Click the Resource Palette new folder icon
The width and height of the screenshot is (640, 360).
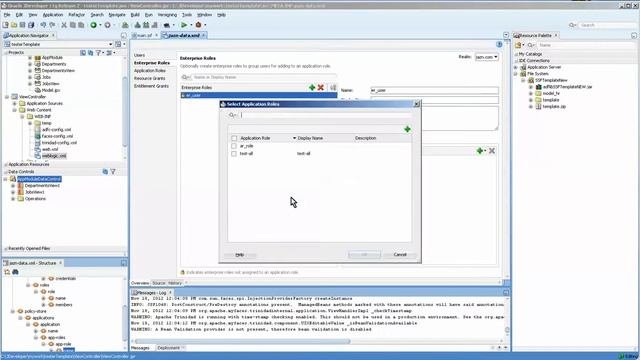(518, 45)
